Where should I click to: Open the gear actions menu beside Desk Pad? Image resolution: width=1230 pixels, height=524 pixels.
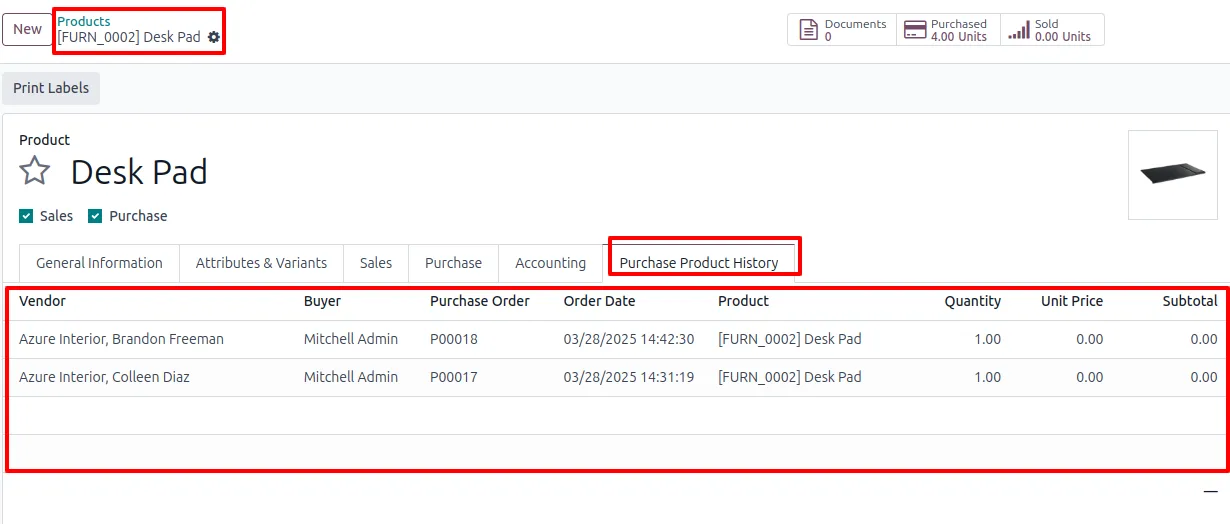tap(213, 37)
